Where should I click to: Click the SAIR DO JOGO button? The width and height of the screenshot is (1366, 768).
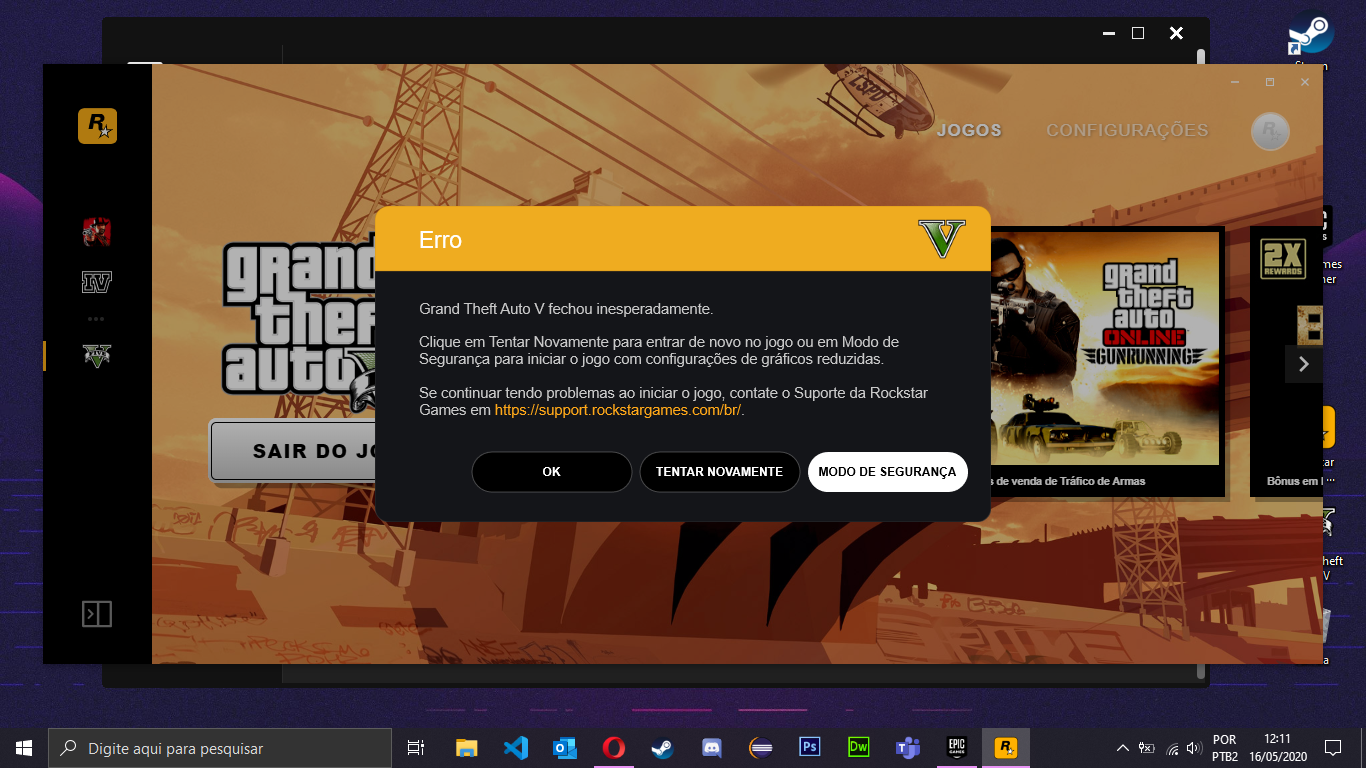[293, 450]
